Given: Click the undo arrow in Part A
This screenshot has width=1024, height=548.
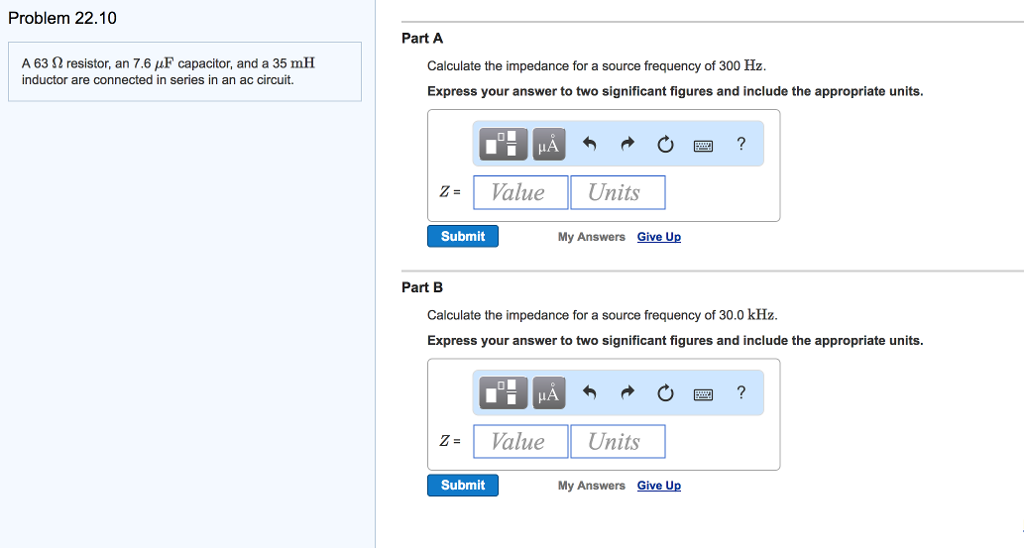Looking at the screenshot, I should pos(590,145).
